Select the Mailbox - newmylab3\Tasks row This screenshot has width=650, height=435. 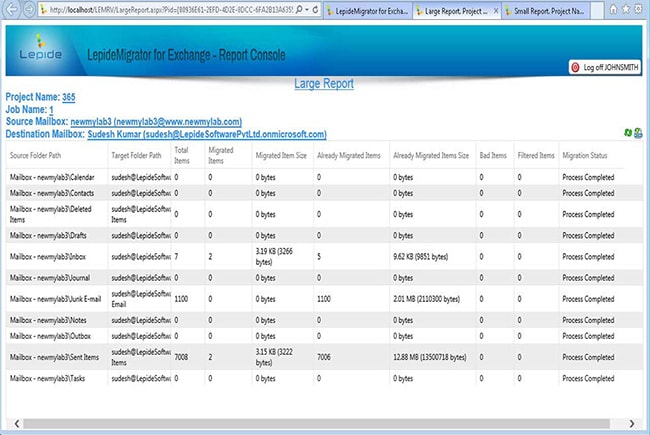324,378
